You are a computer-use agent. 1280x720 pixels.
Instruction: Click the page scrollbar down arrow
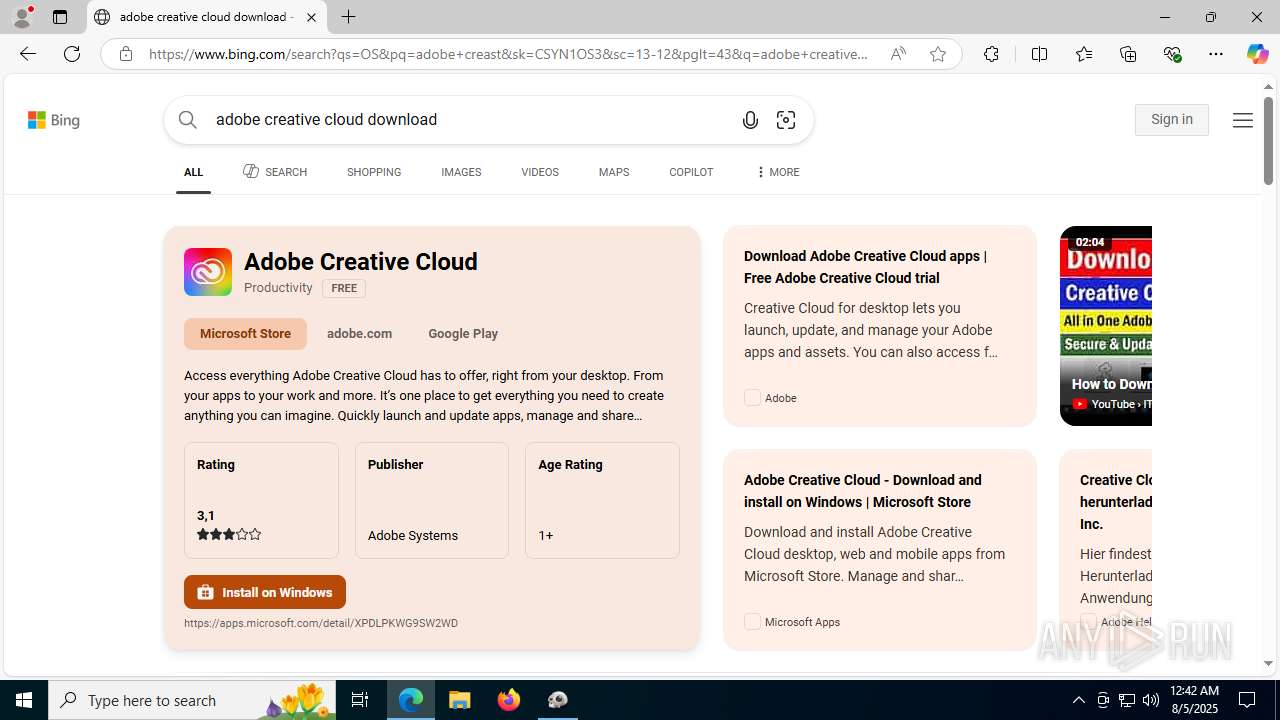click(1268, 663)
